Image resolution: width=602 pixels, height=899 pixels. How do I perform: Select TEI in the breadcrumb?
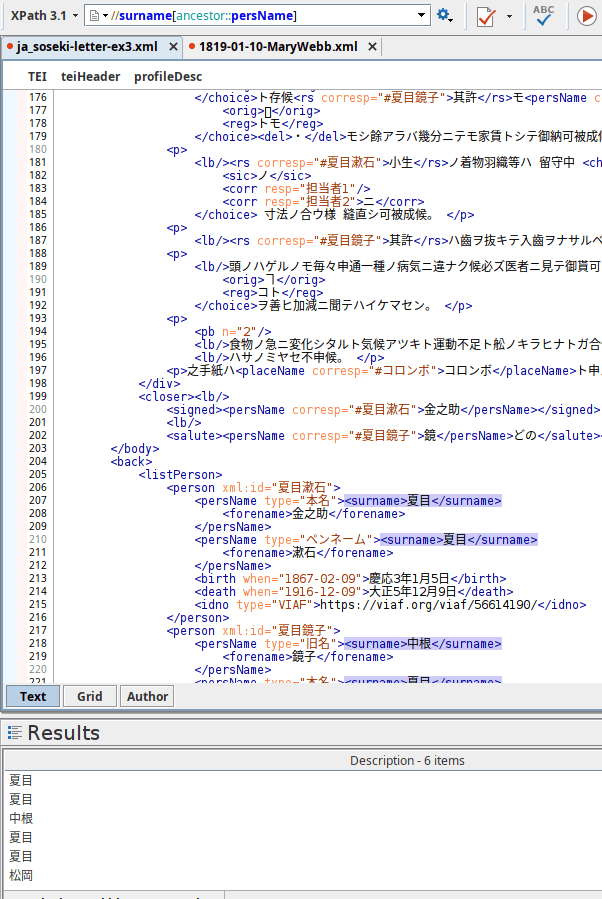(x=37, y=77)
